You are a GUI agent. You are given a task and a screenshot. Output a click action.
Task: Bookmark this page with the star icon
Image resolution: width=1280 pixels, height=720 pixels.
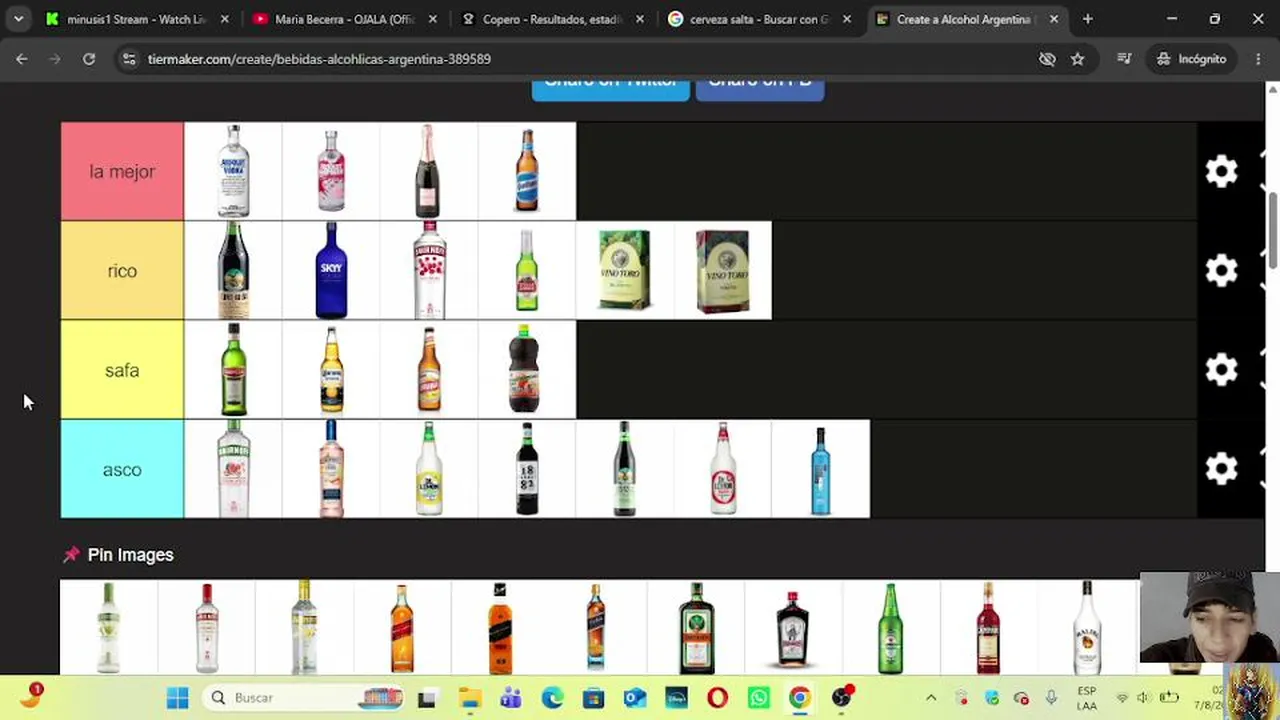[x=1077, y=59]
